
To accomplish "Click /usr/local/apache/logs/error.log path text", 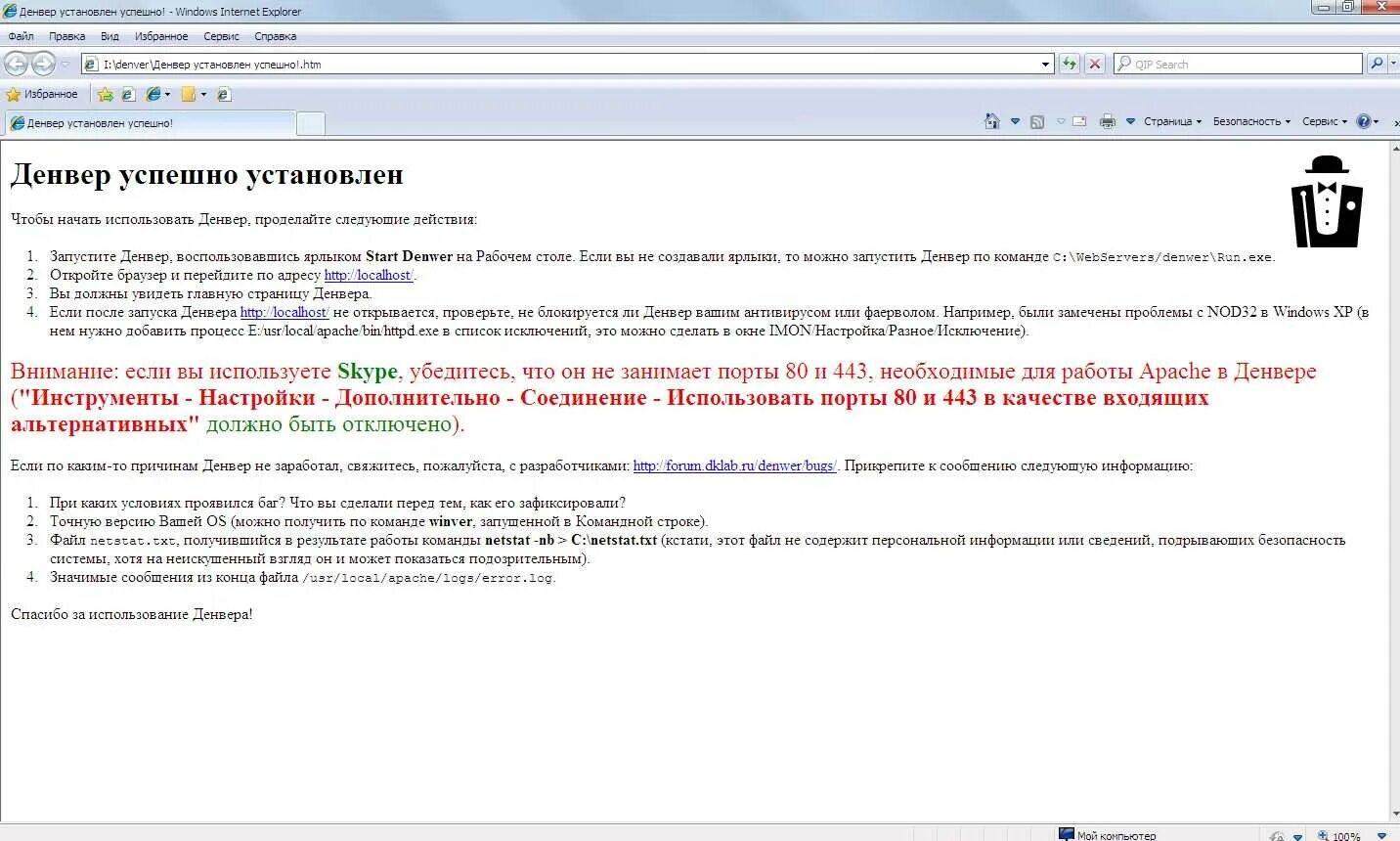I will tap(427, 578).
